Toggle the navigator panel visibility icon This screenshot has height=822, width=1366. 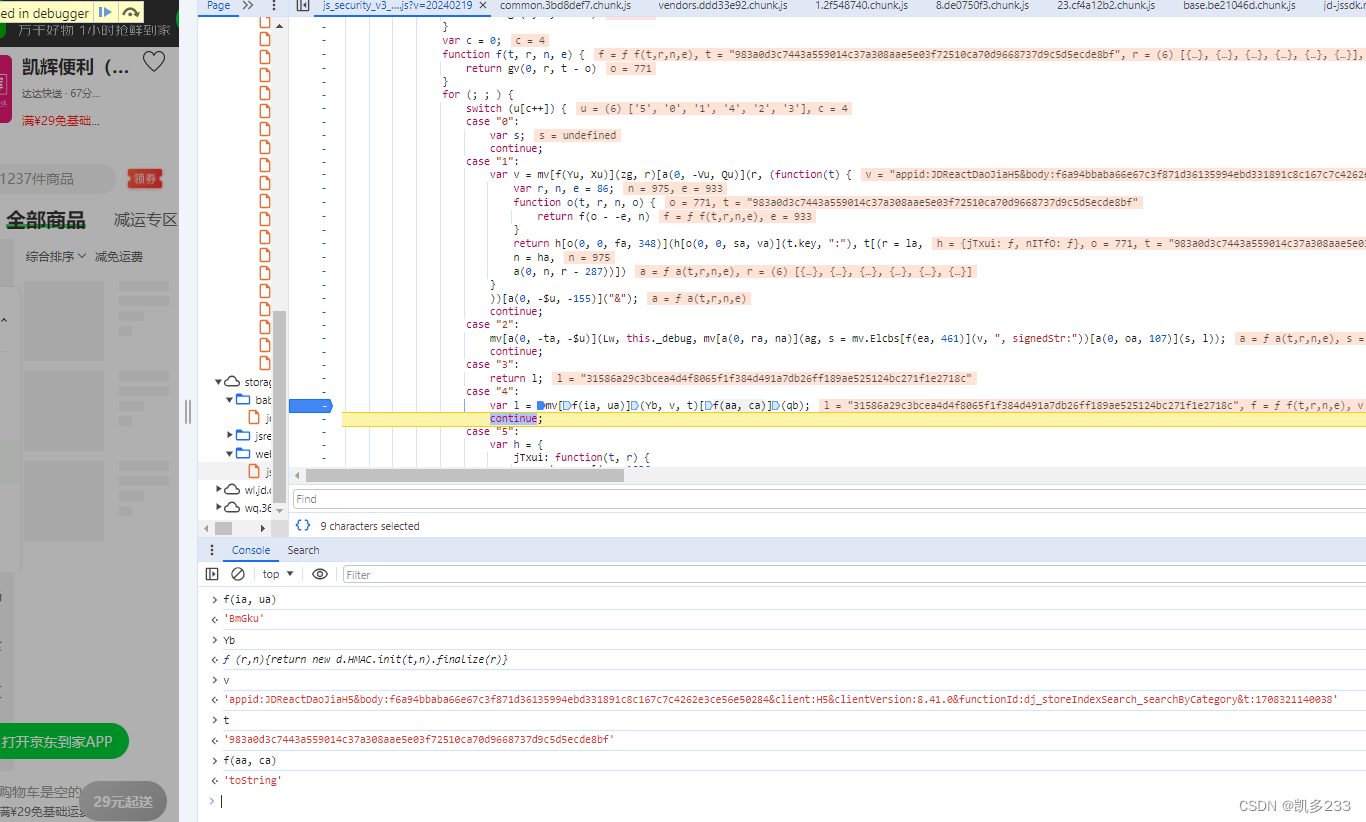tap(302, 6)
